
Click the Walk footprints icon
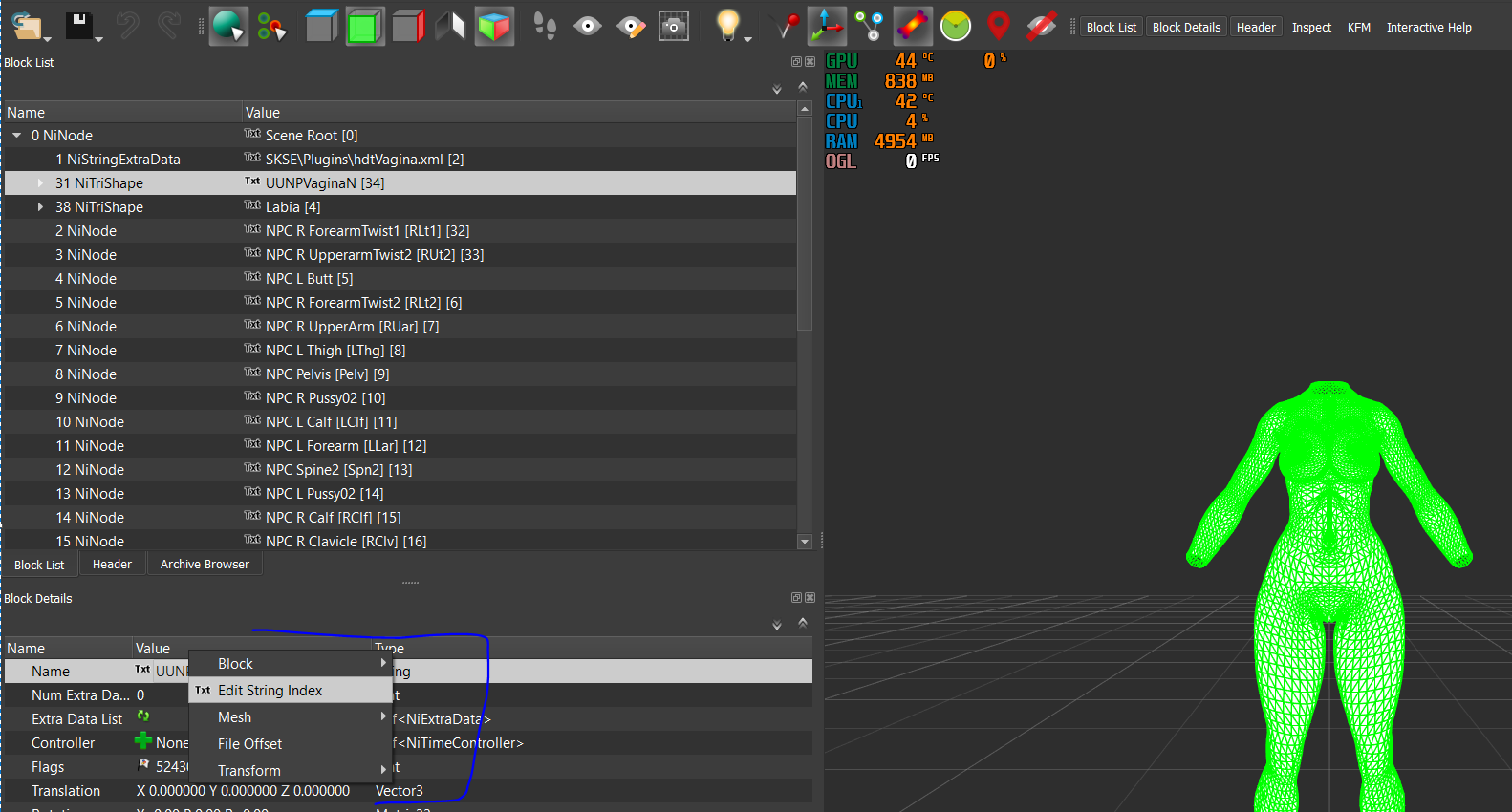545,26
